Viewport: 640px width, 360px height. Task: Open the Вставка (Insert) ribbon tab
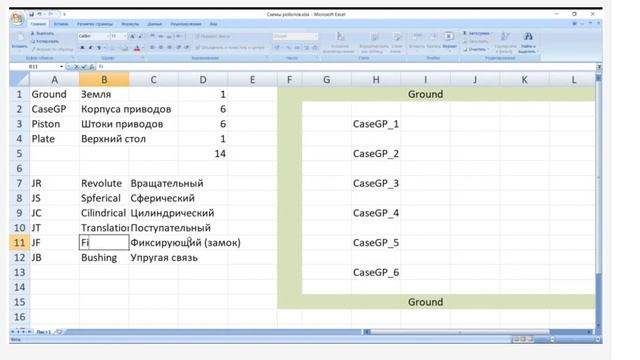61,24
